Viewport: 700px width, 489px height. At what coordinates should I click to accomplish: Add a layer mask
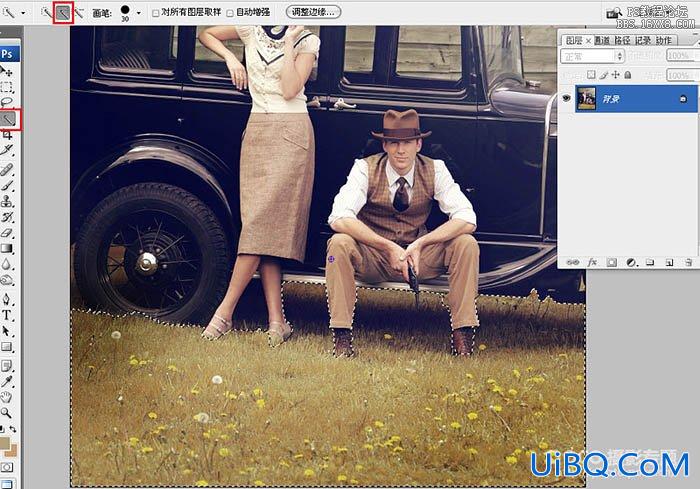click(612, 262)
